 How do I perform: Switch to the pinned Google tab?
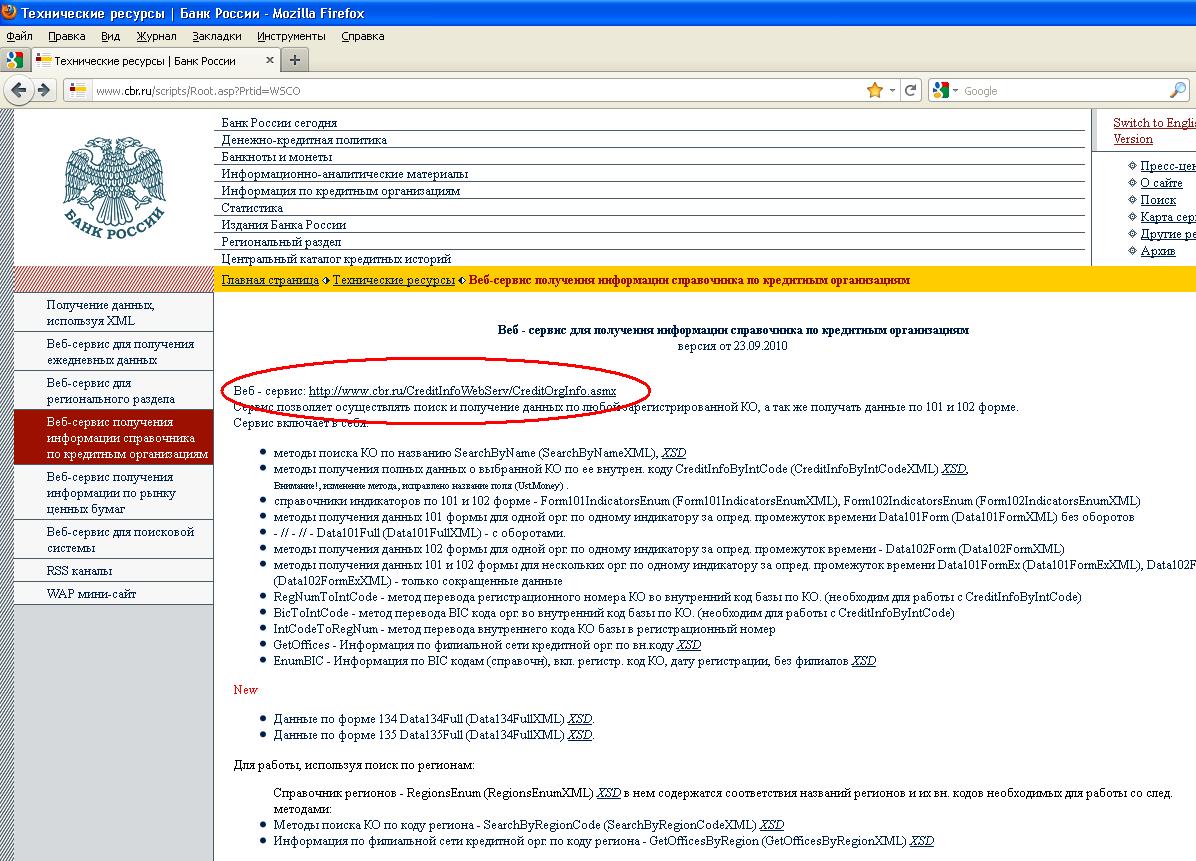coord(15,59)
